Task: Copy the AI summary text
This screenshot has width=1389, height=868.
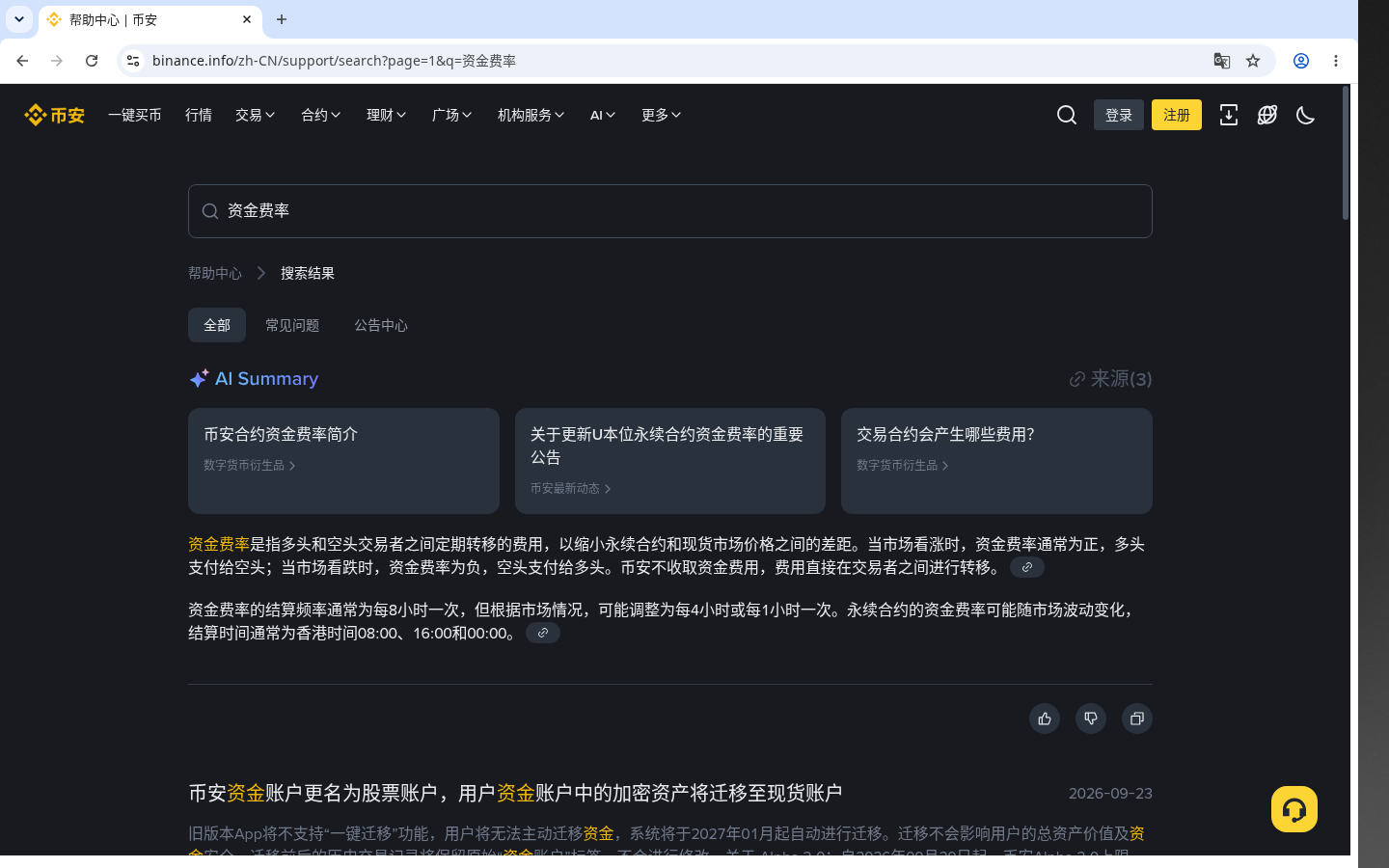Action: click(1137, 719)
